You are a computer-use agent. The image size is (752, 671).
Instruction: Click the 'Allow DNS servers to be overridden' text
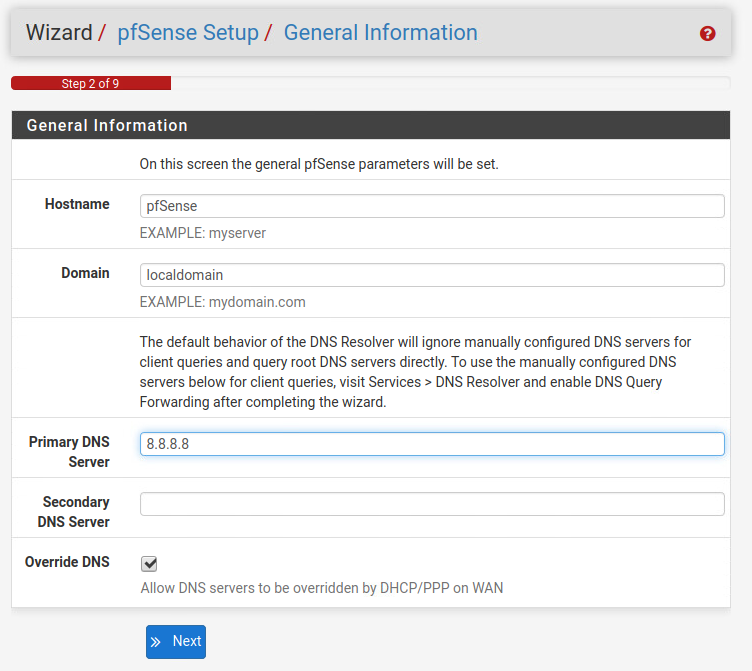[321, 588]
